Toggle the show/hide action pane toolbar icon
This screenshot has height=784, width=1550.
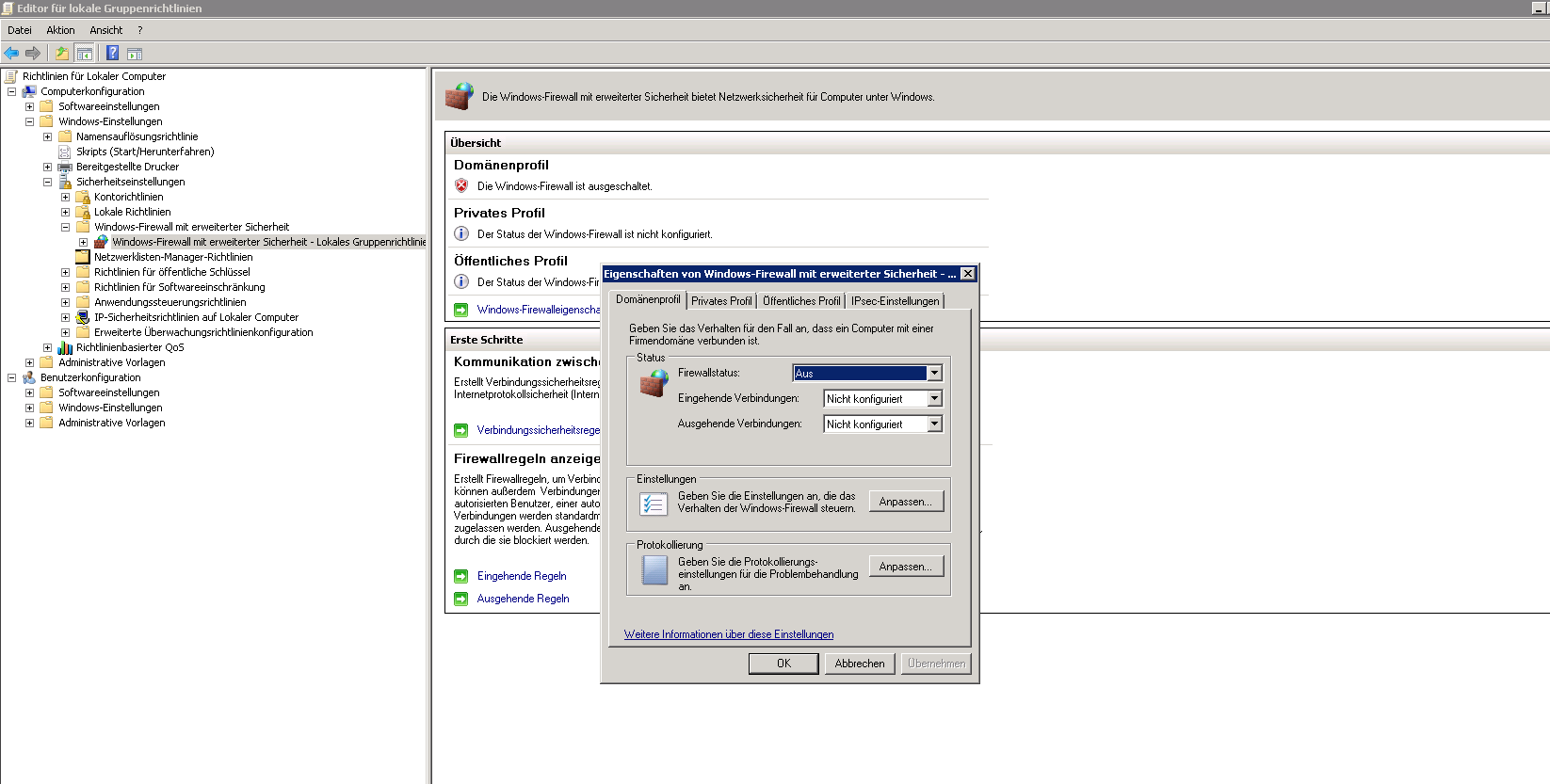(135, 54)
